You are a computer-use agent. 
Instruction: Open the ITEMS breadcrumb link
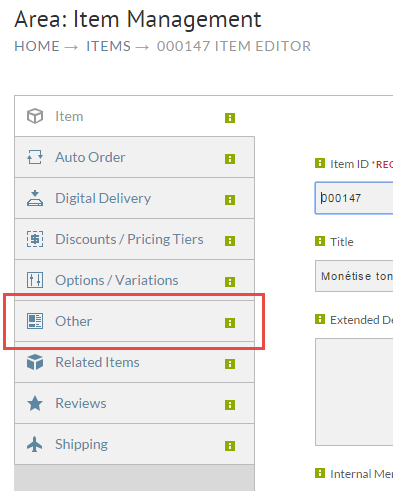click(108, 46)
